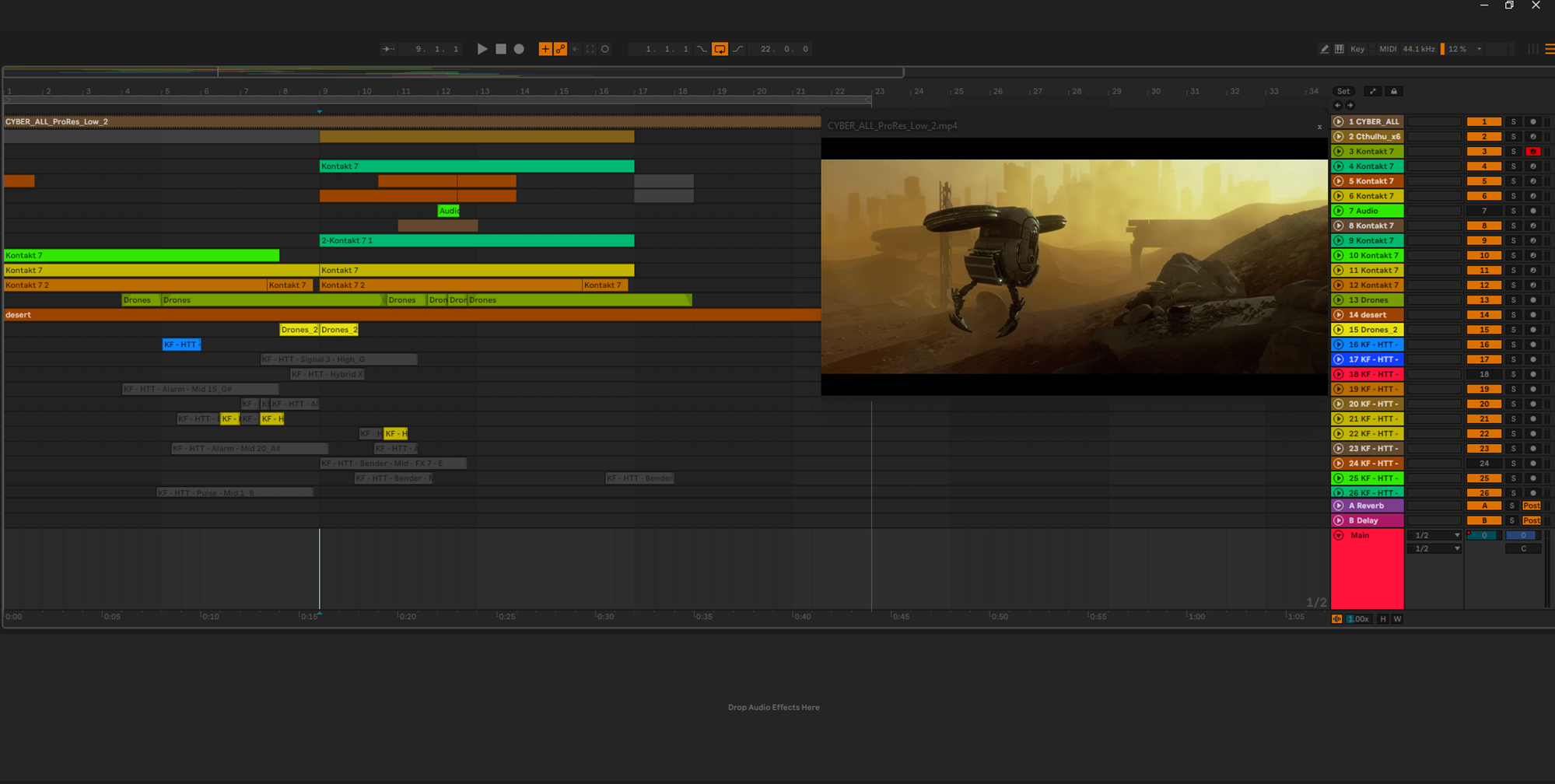Open the CPU load 12 % dropdown
1555x784 pixels.
1464,49
